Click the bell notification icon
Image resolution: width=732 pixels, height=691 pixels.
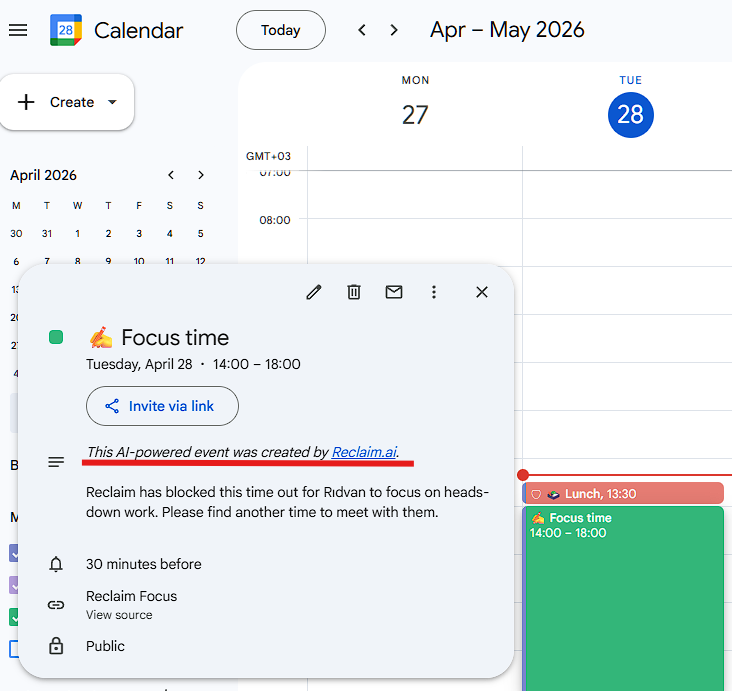(56, 564)
